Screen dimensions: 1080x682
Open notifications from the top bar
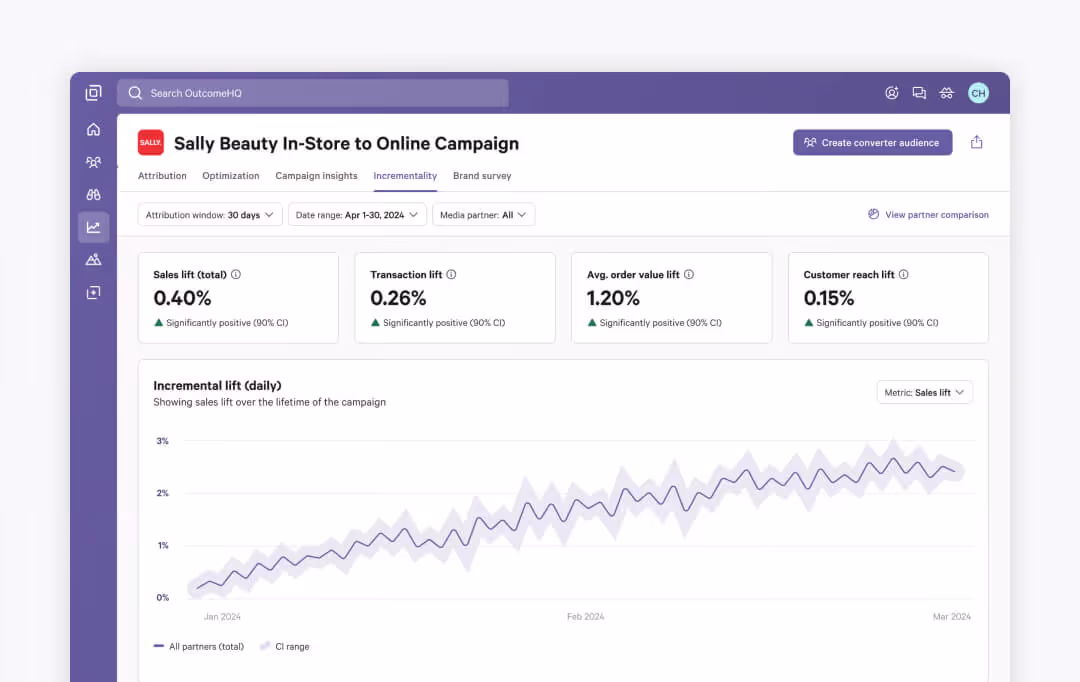(891, 92)
